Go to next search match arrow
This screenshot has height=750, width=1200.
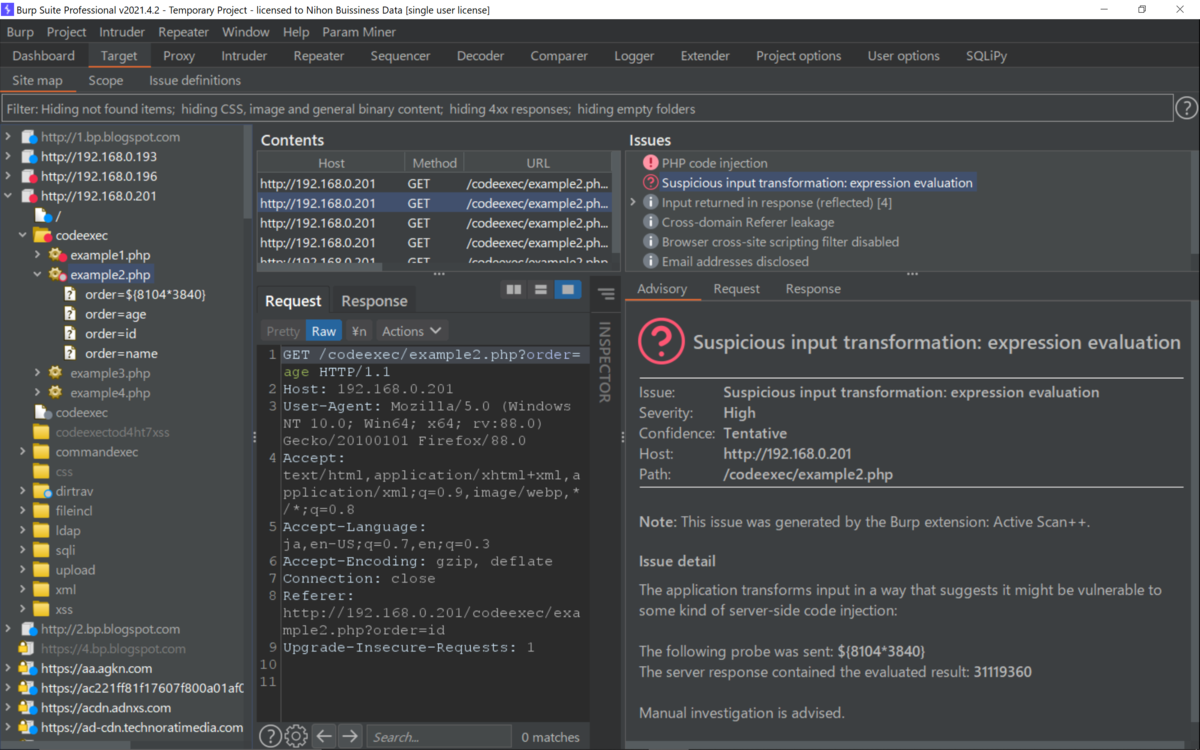tap(349, 737)
